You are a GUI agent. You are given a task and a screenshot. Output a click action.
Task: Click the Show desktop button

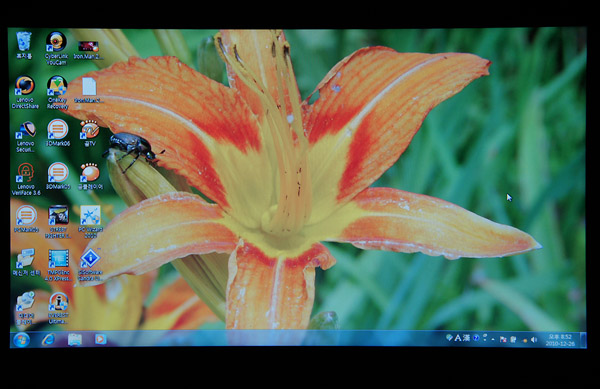tap(583, 340)
